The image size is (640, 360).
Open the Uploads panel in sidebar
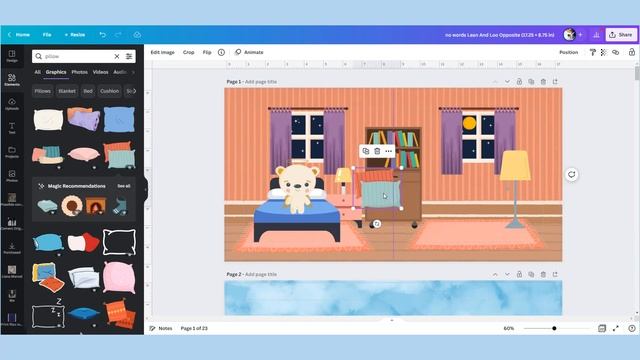point(12,104)
